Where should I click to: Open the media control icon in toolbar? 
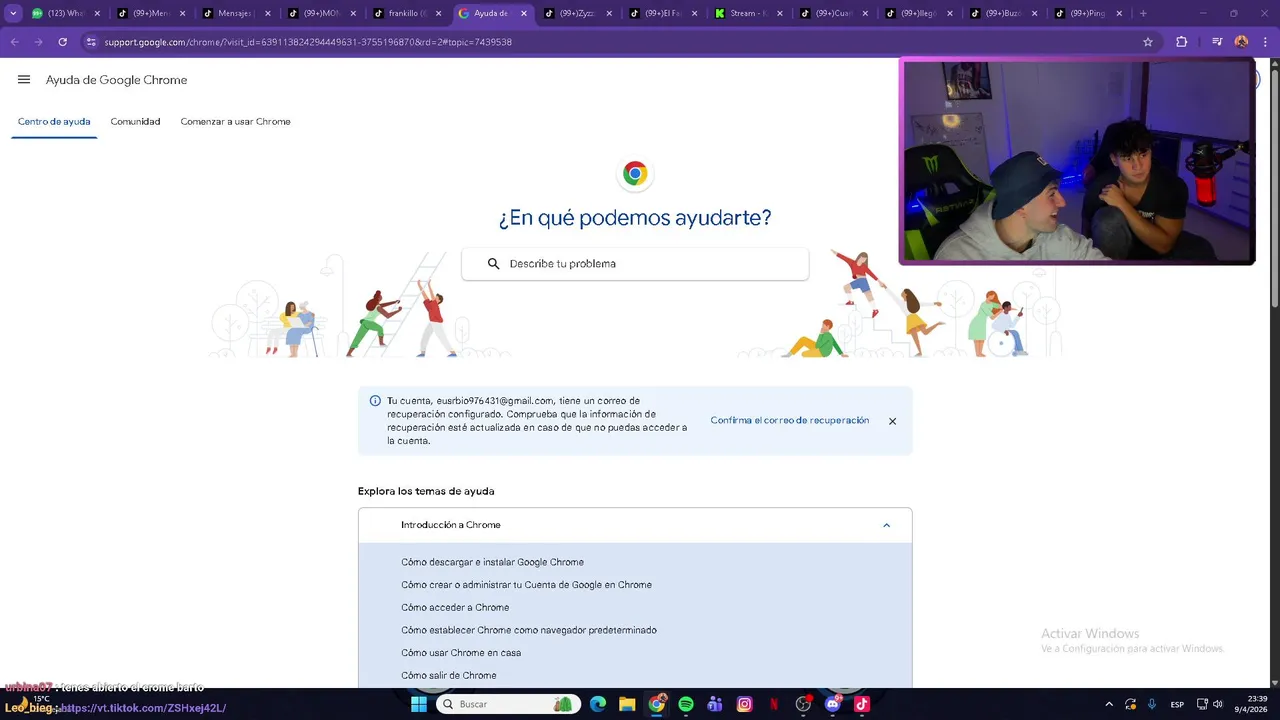click(1217, 42)
